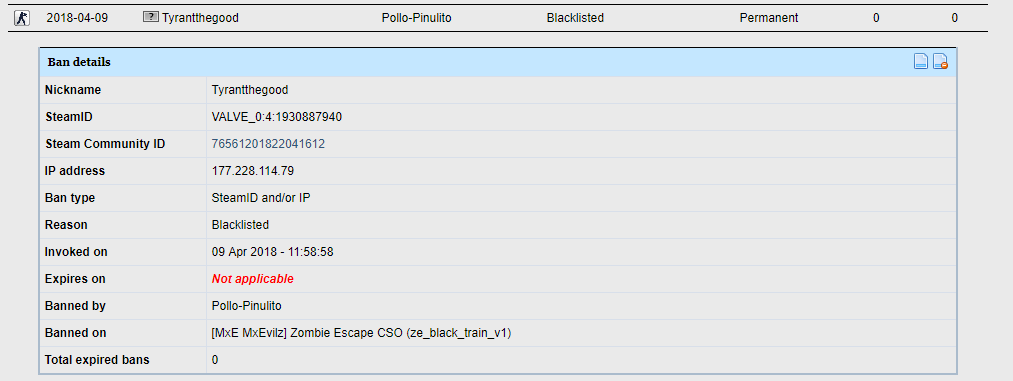This screenshot has height=381, width=1013.
Task: Click the Permanent ban length cell
Action: (769, 18)
